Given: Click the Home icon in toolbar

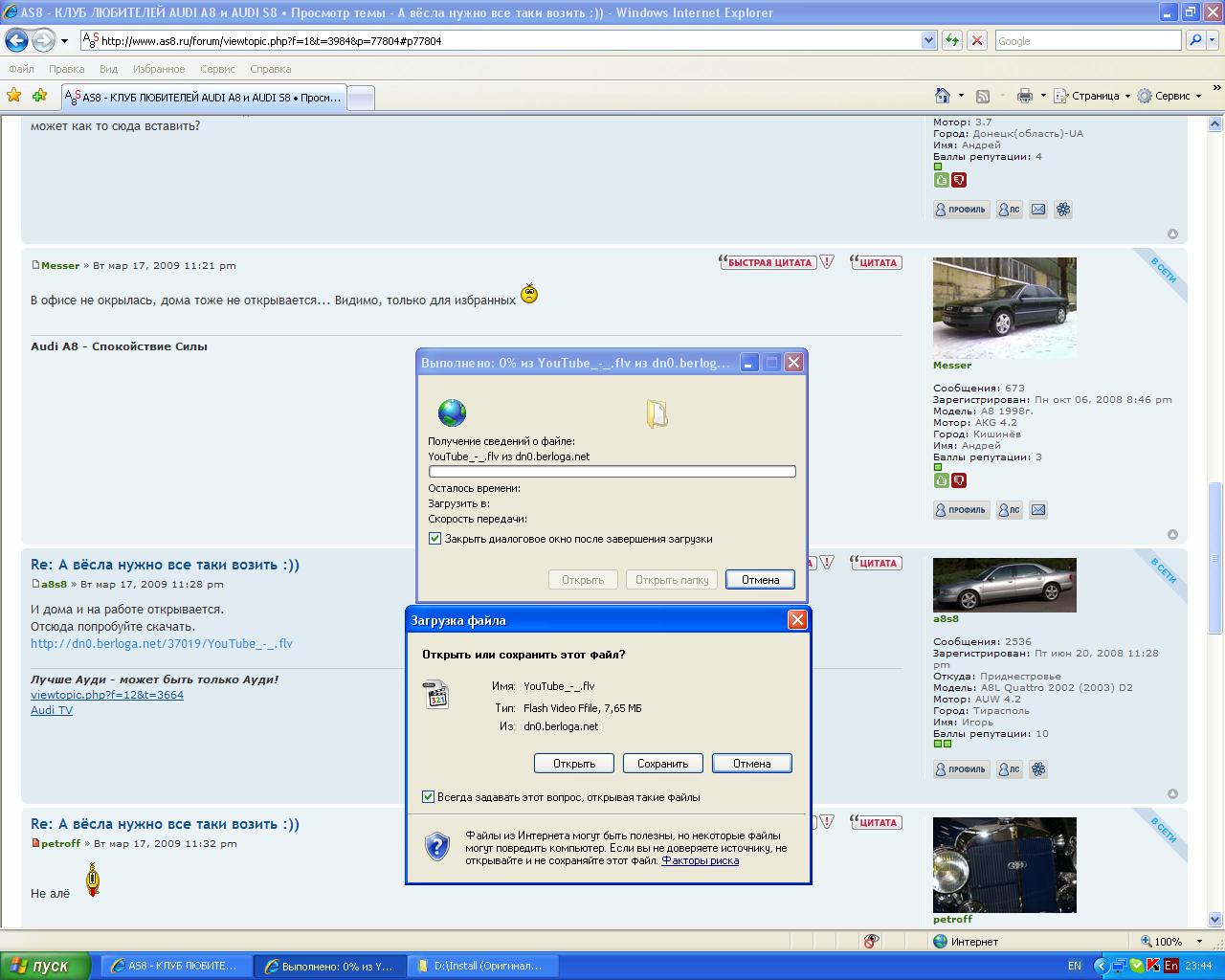Looking at the screenshot, I should (944, 96).
